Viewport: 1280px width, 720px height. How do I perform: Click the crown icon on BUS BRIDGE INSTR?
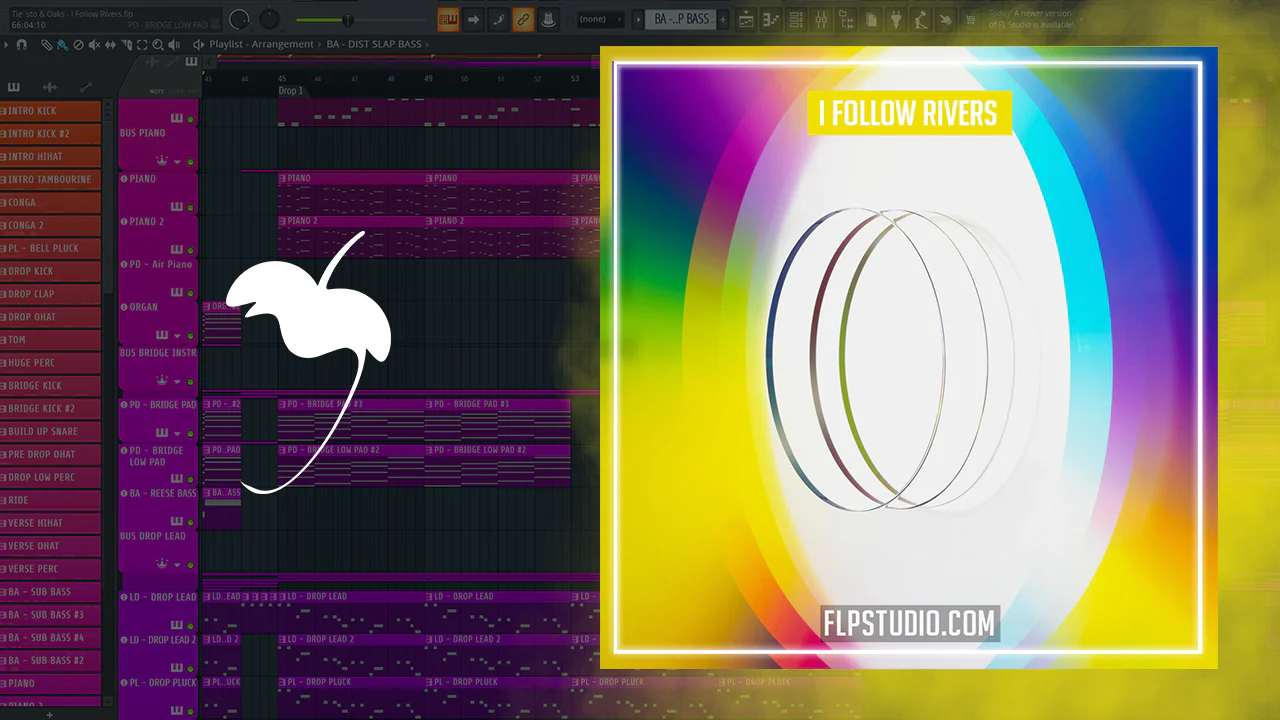click(161, 381)
